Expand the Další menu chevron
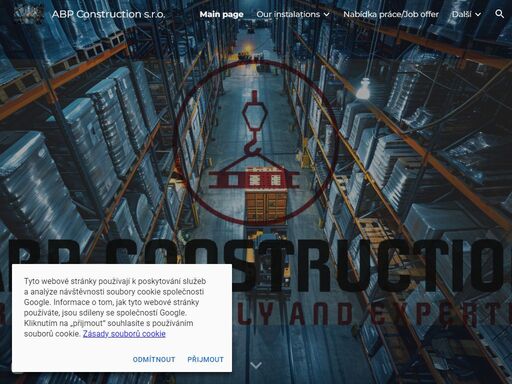This screenshot has height=384, width=512. (478, 14)
